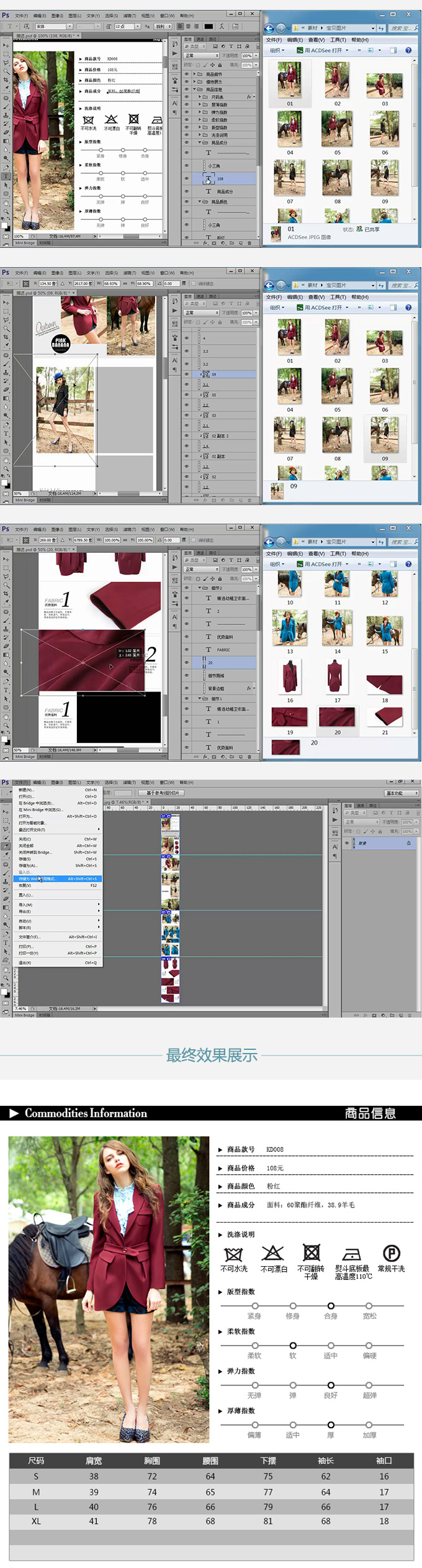This screenshot has height=1568, width=422.
Task: Click the warp text icon in first screenshot's options bar
Action: pyautogui.click(x=222, y=26)
